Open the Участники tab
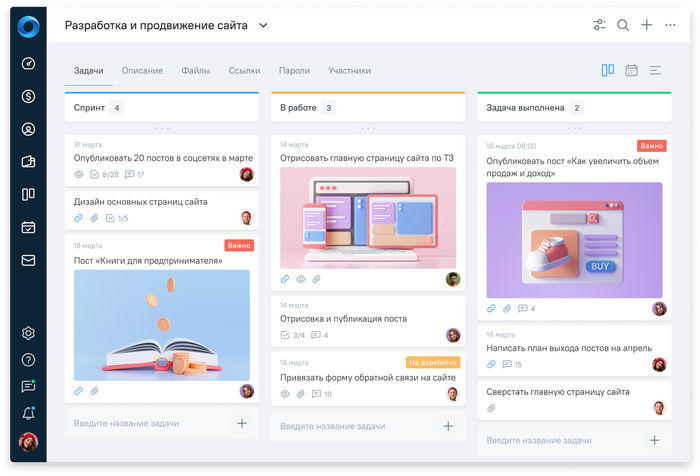Viewport: 700px width, 476px height. click(349, 71)
